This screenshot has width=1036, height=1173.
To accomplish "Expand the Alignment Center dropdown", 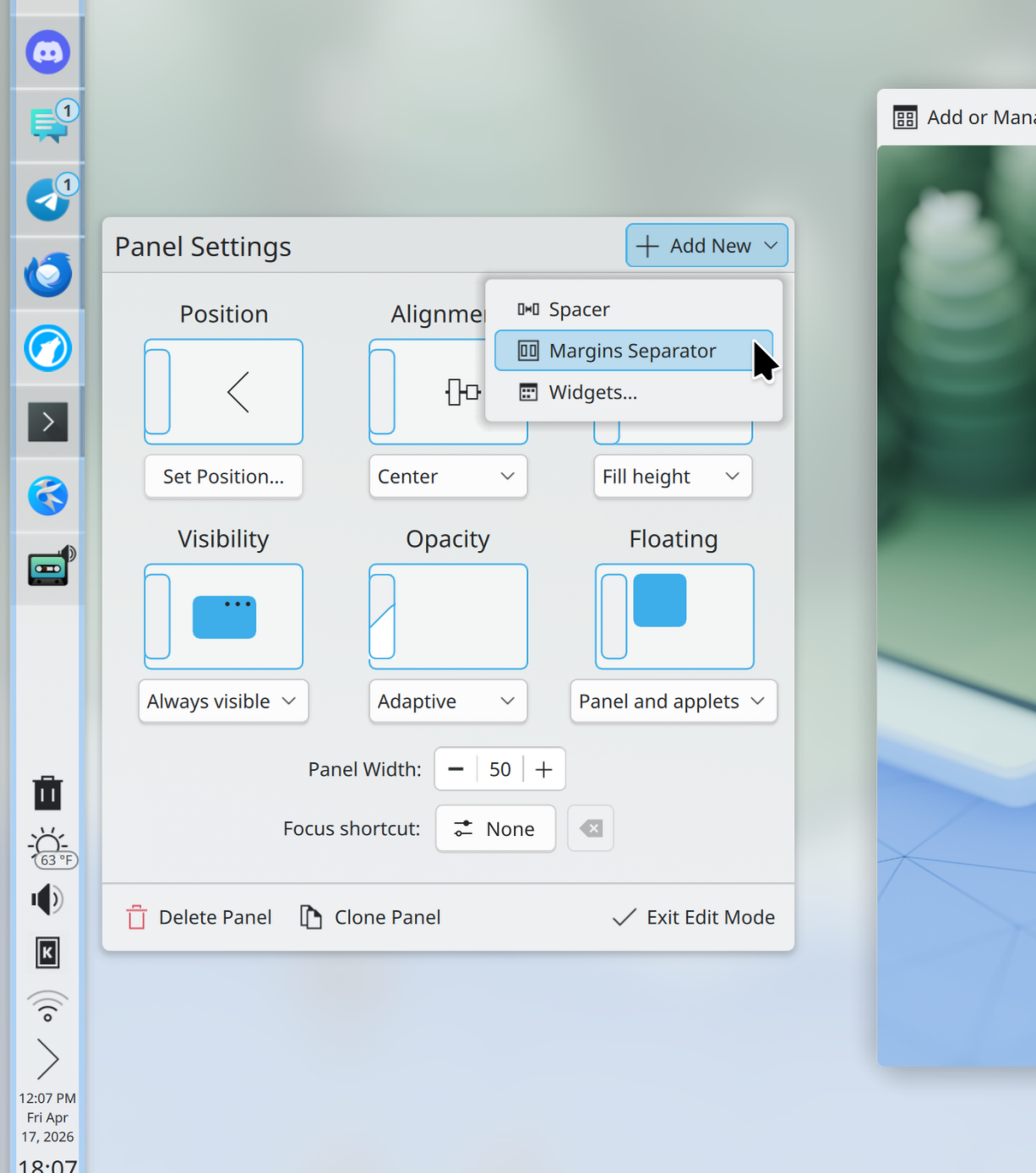I will click(447, 477).
